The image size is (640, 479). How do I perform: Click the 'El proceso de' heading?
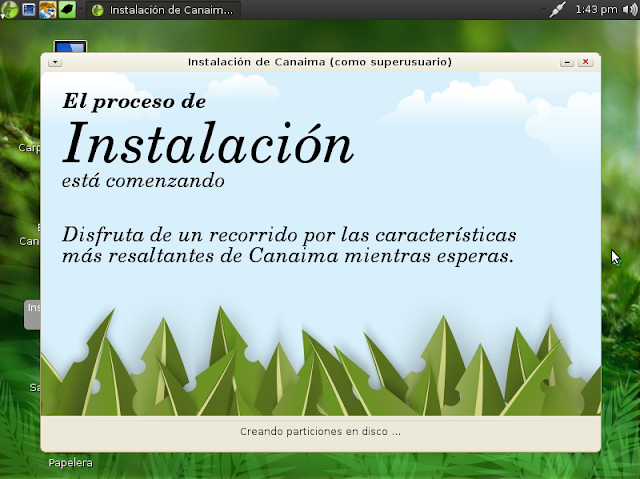[134, 101]
